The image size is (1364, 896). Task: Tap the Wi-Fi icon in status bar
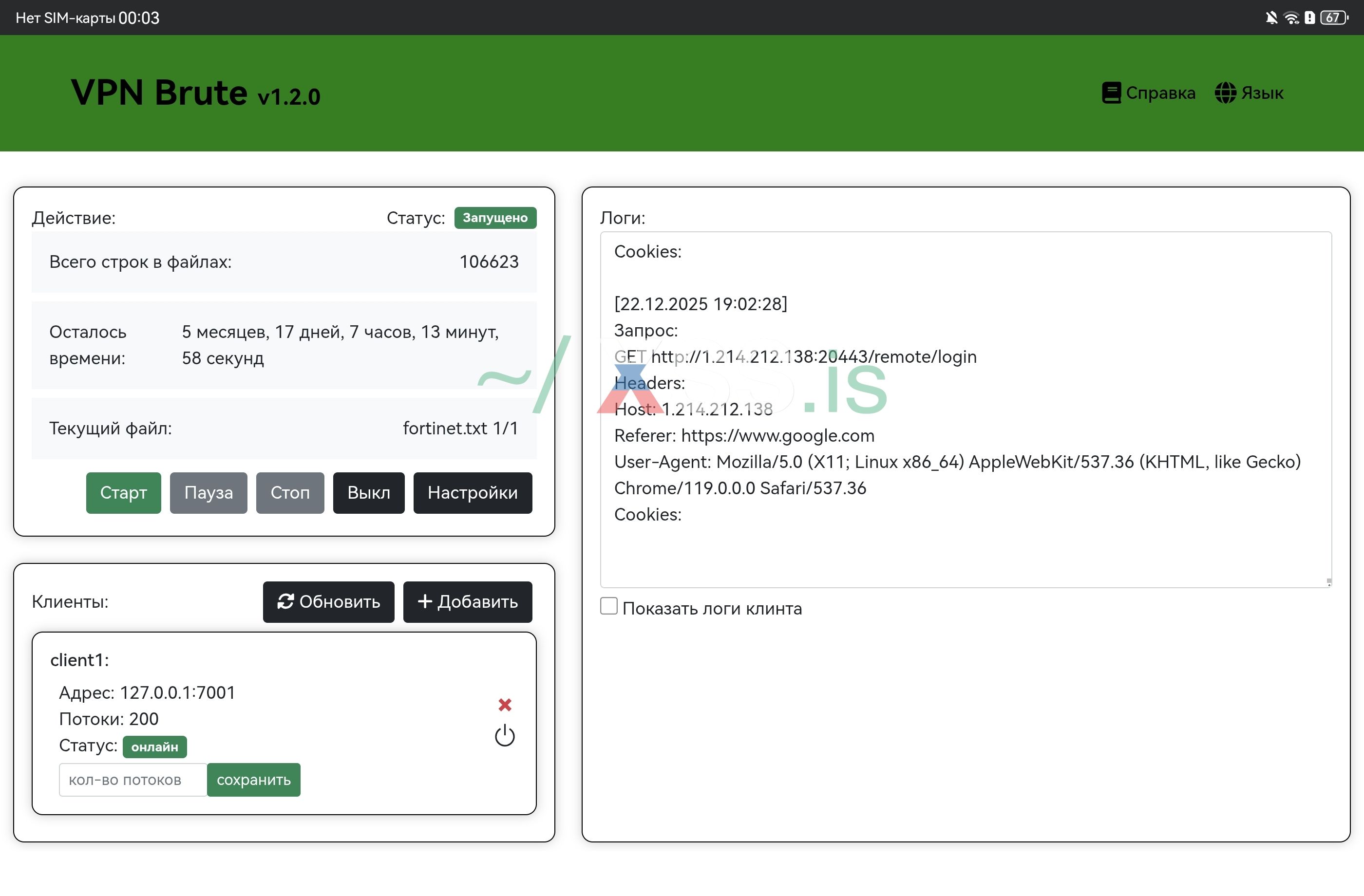pos(1290,18)
